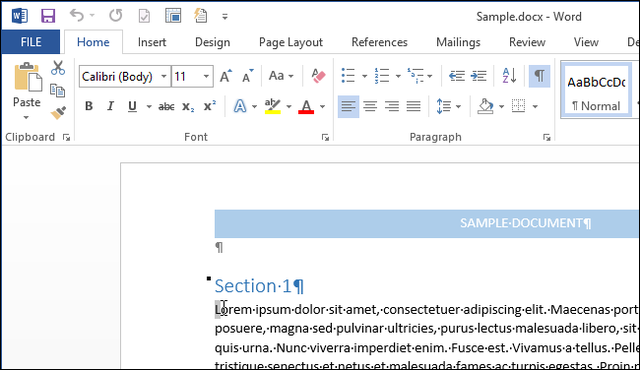The height and width of the screenshot is (370, 640).
Task: Expand the highlight color dropdown arrow
Action: [x=289, y=107]
